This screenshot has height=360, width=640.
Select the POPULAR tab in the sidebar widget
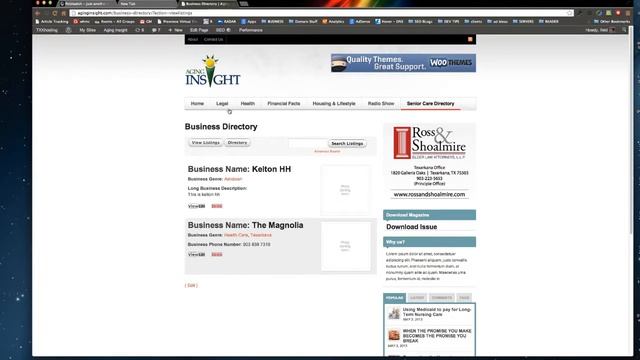pos(394,298)
